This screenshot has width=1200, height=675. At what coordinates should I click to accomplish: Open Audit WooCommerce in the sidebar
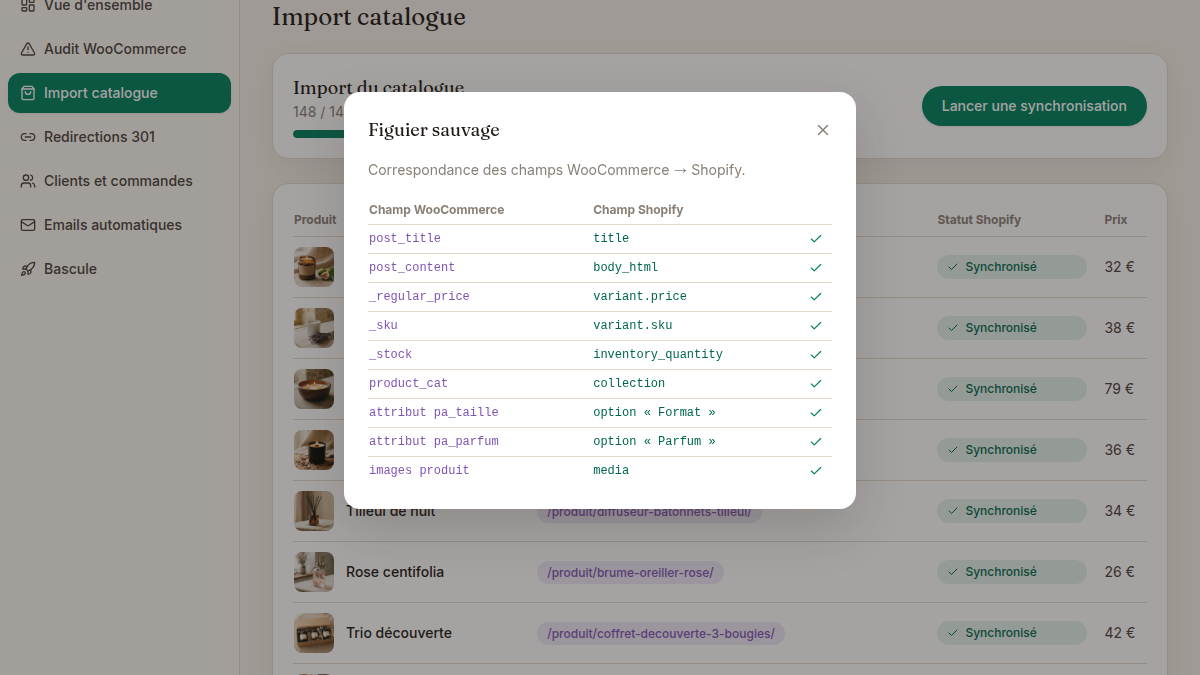(x=119, y=49)
